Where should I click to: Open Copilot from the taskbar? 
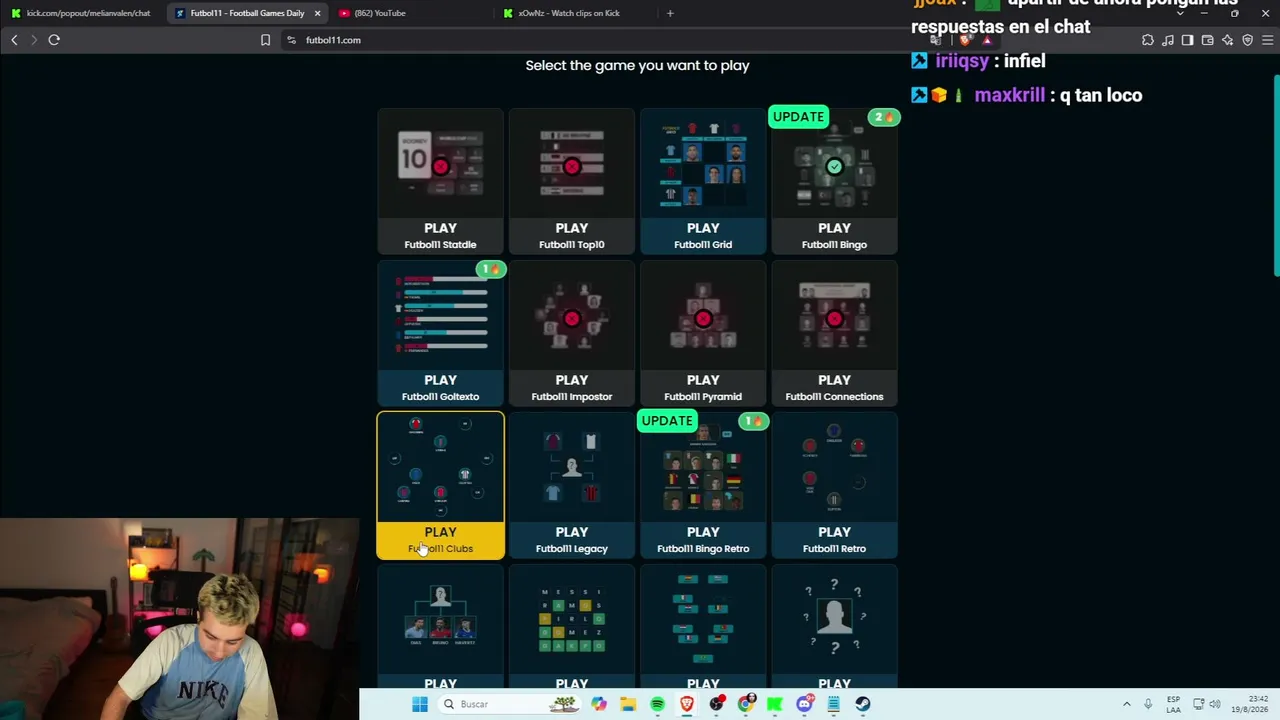[598, 704]
